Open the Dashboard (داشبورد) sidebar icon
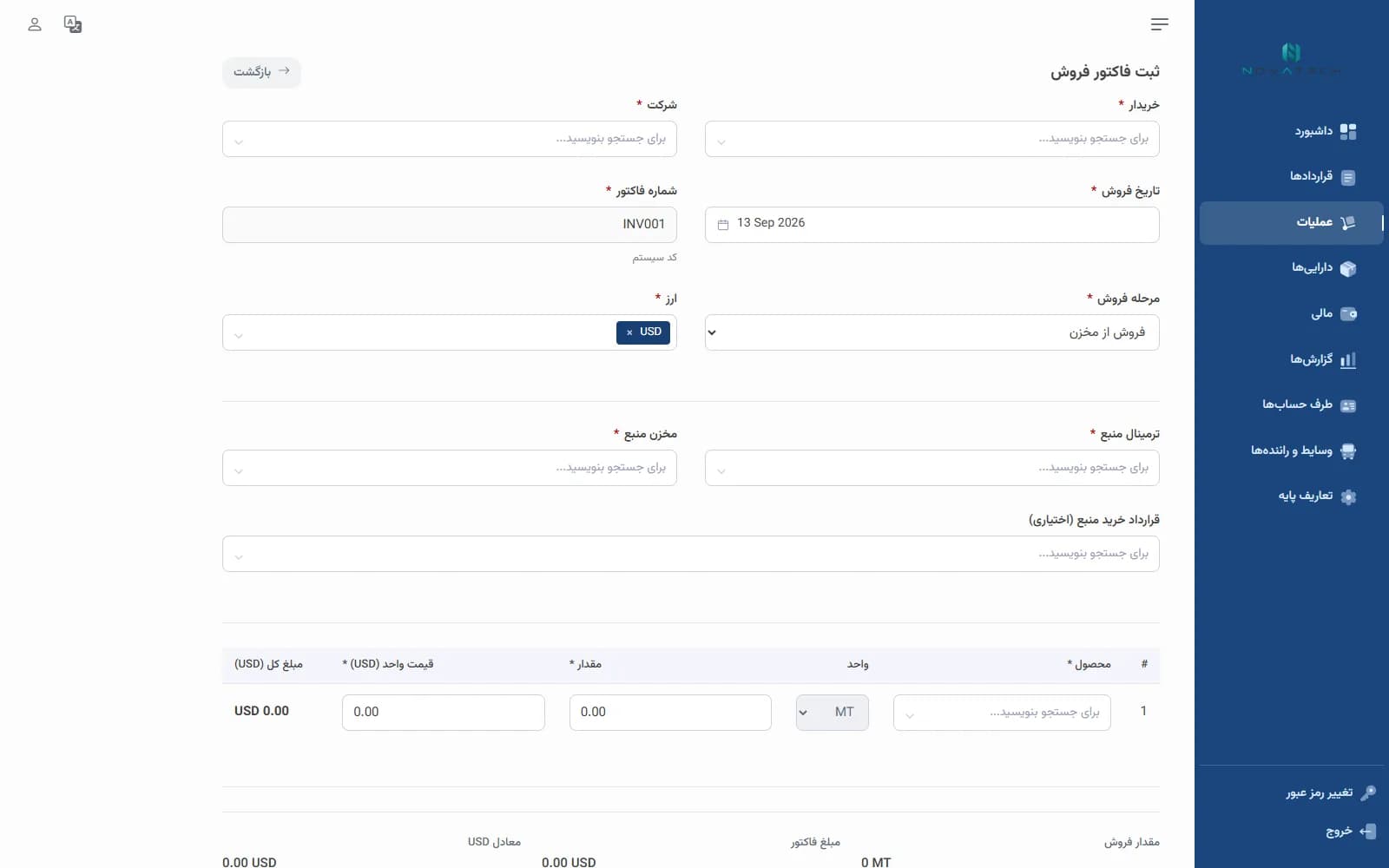Screen dimensions: 1389x868 tap(1348, 132)
